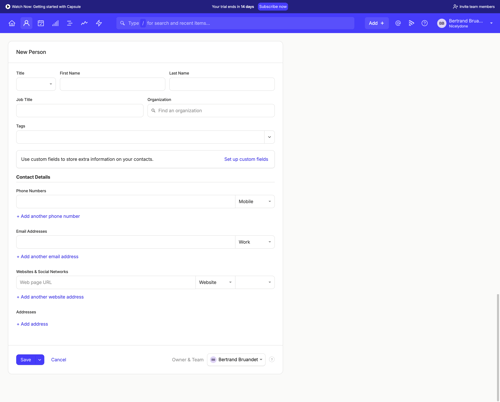Click the Bertrand Brua... account name
Screen dimensions: 500x402
tap(466, 21)
